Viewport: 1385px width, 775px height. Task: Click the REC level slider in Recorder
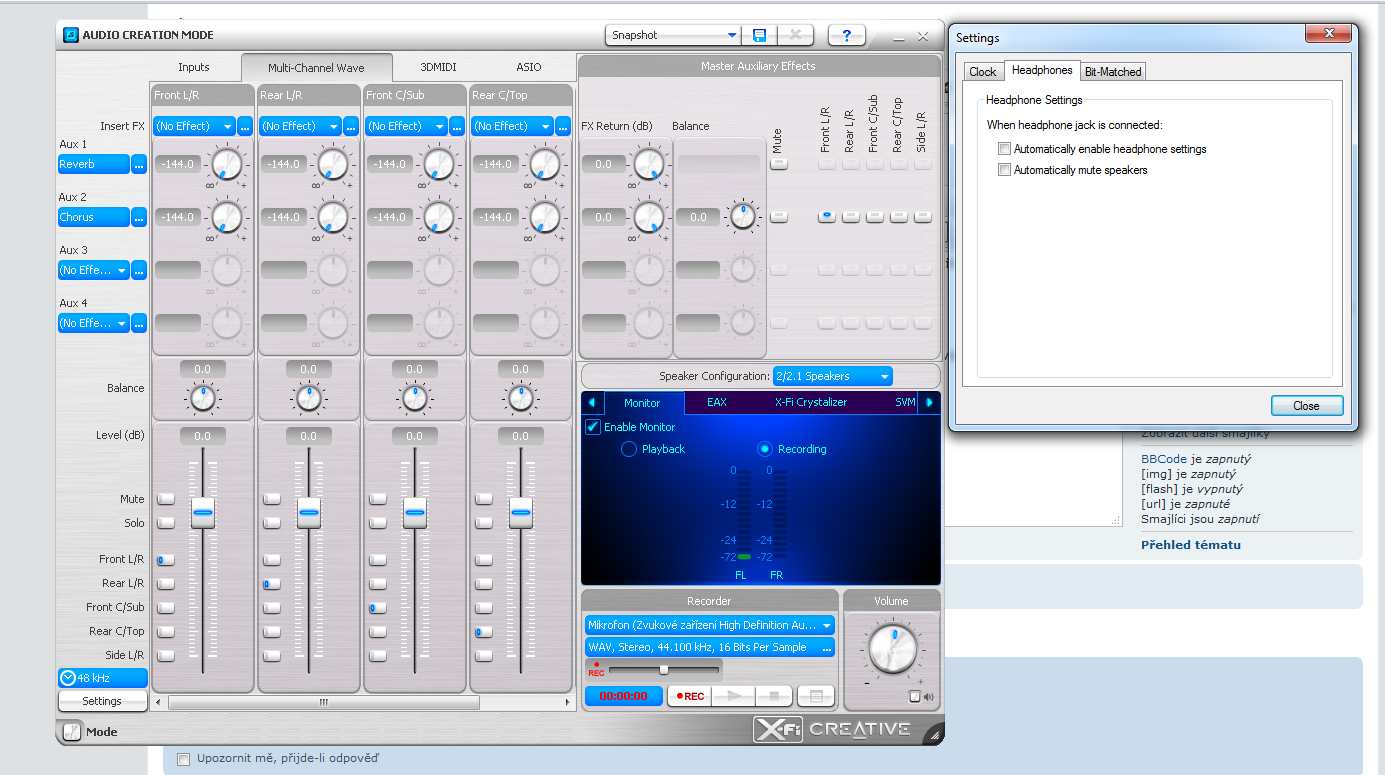coord(664,669)
